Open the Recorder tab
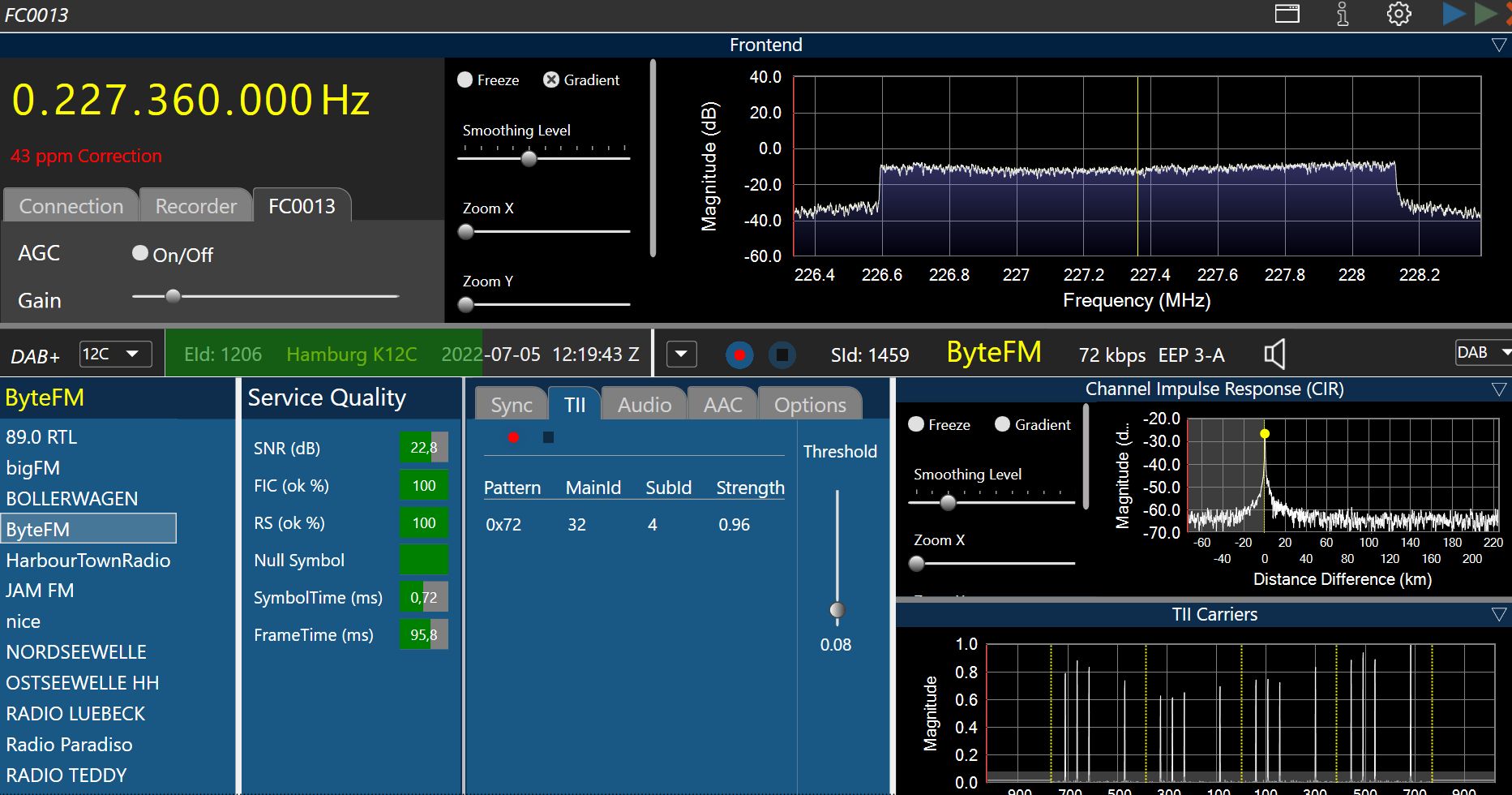The image size is (1512, 795). click(x=196, y=206)
